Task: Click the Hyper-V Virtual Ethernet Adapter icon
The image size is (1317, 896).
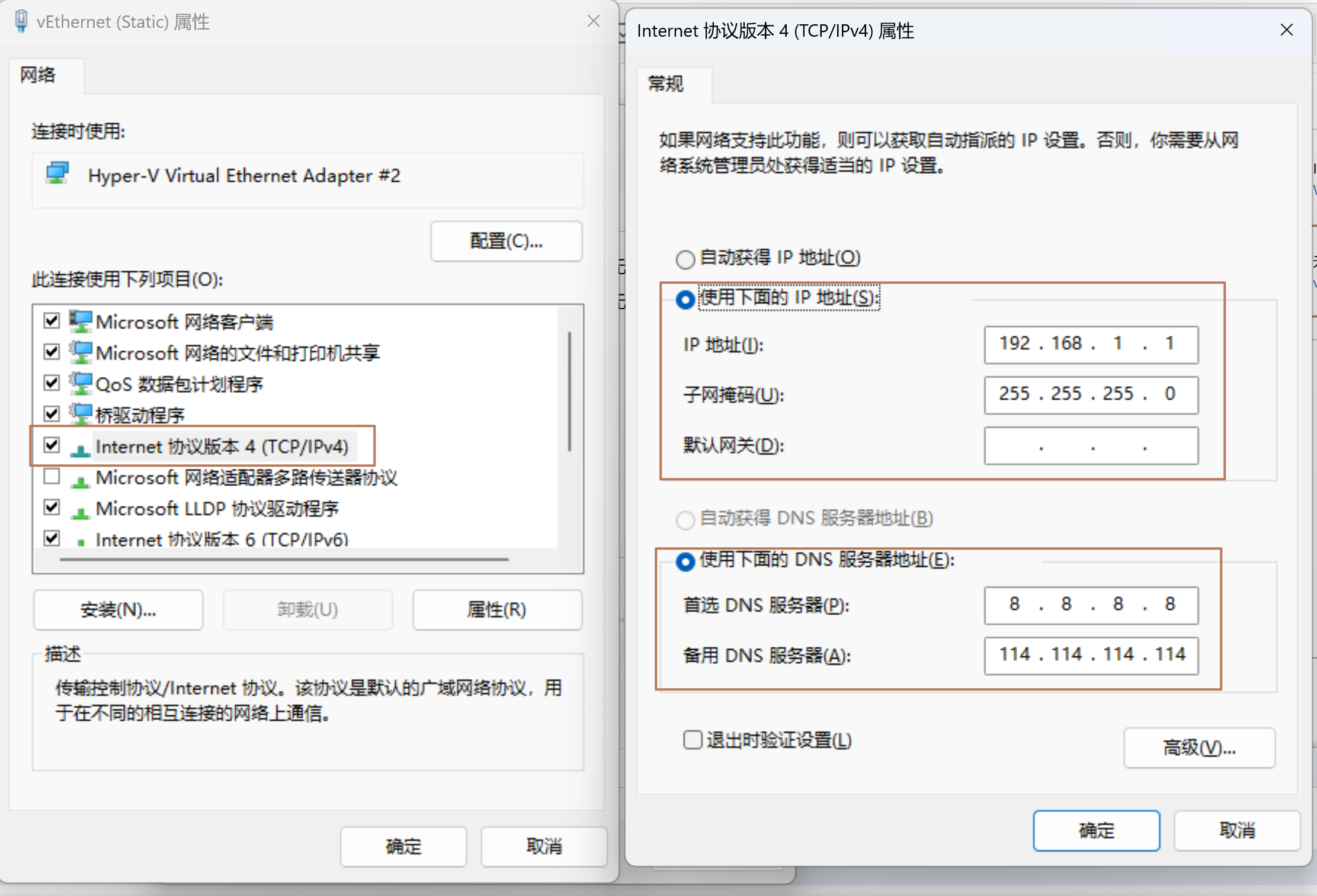Action: point(57,174)
